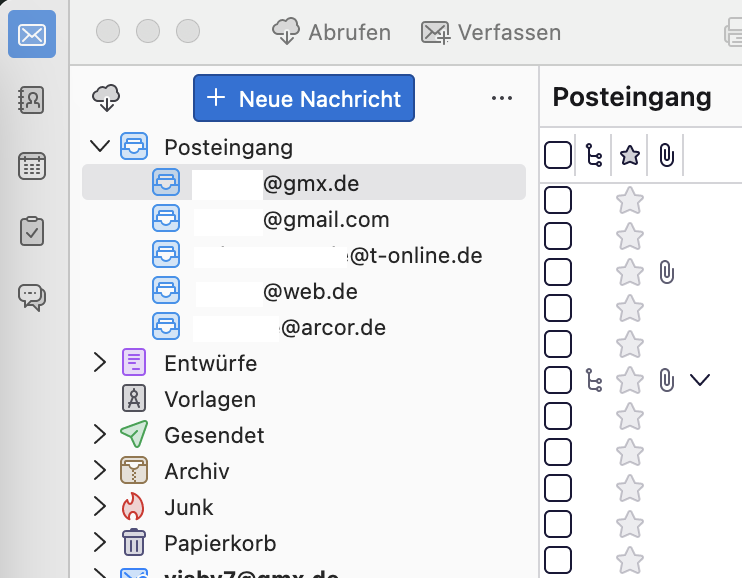
Task: Open the three-dot folder pane options
Action: tap(502, 98)
